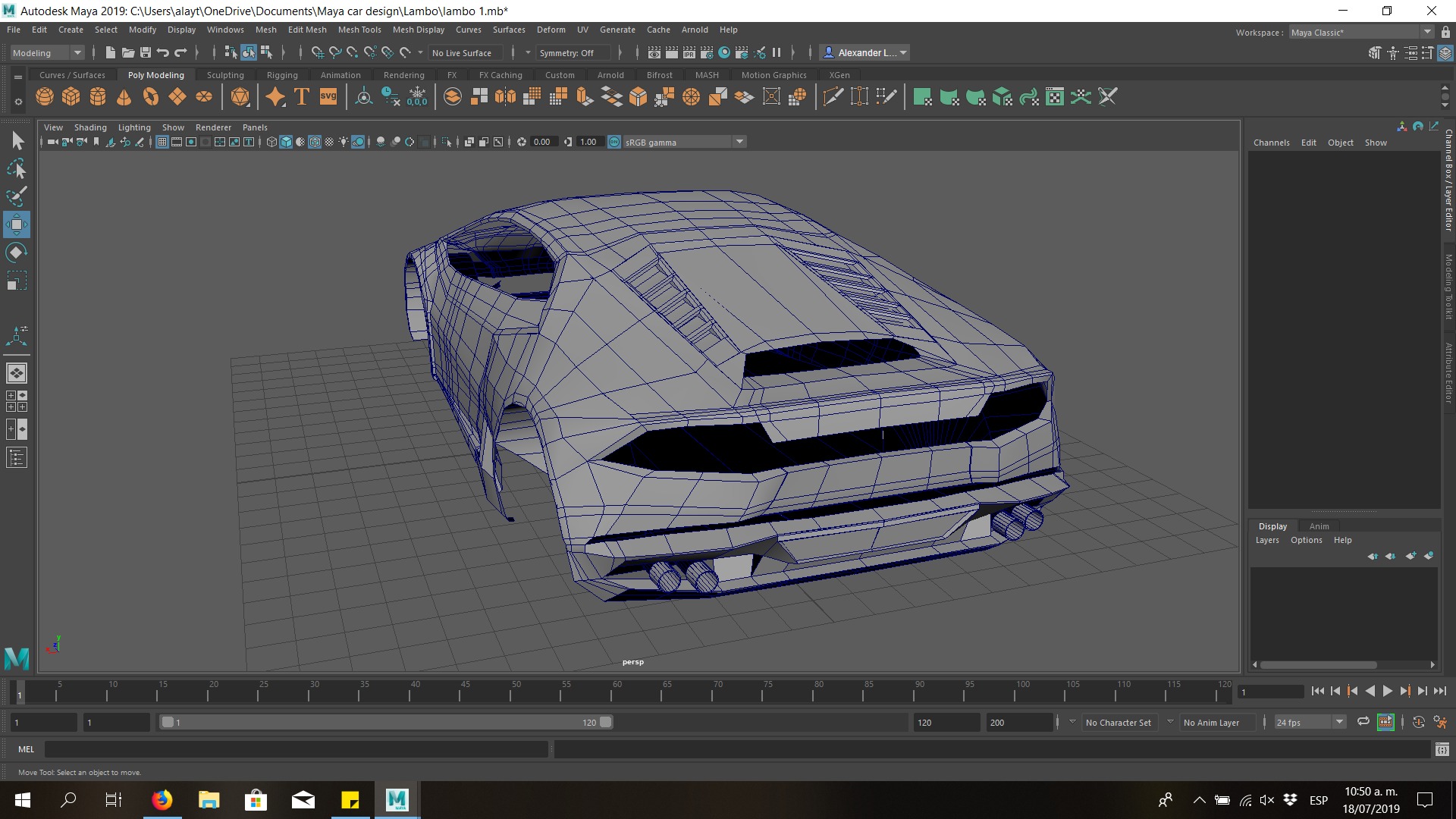Open the Mesh Tools menu
1456x819 pixels.
pyautogui.click(x=359, y=30)
